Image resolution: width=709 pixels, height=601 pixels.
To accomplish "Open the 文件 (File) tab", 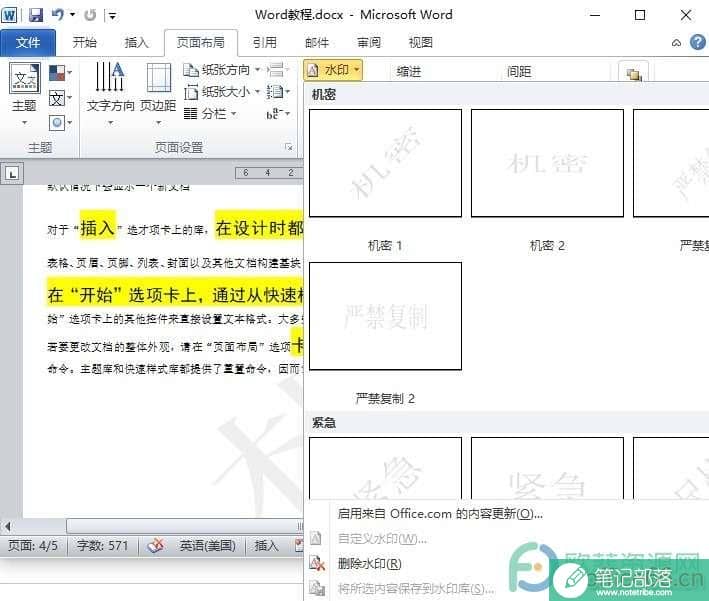I will pyautogui.click(x=28, y=43).
